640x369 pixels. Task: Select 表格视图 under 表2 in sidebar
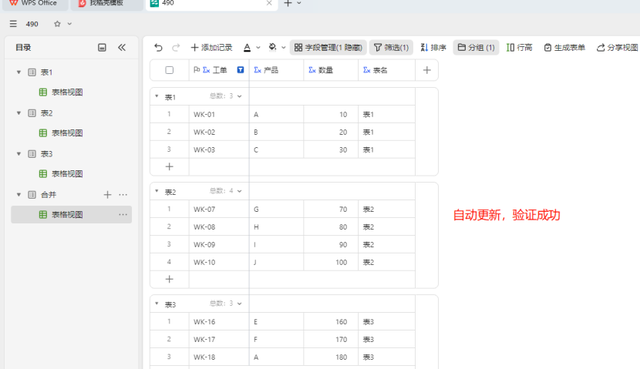point(67,133)
